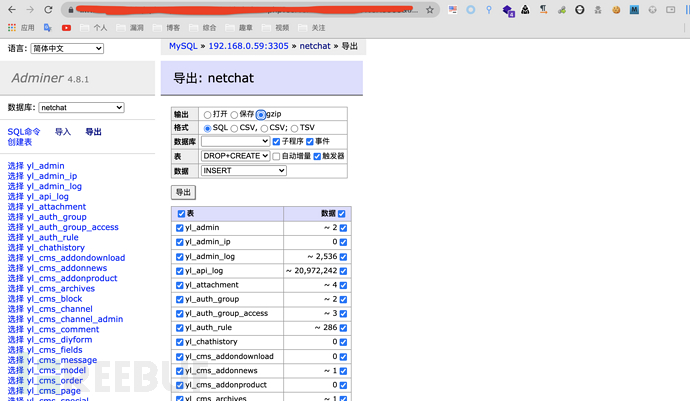Click the purple cube extension with badge
690x401 pixels.
[x=508, y=10]
